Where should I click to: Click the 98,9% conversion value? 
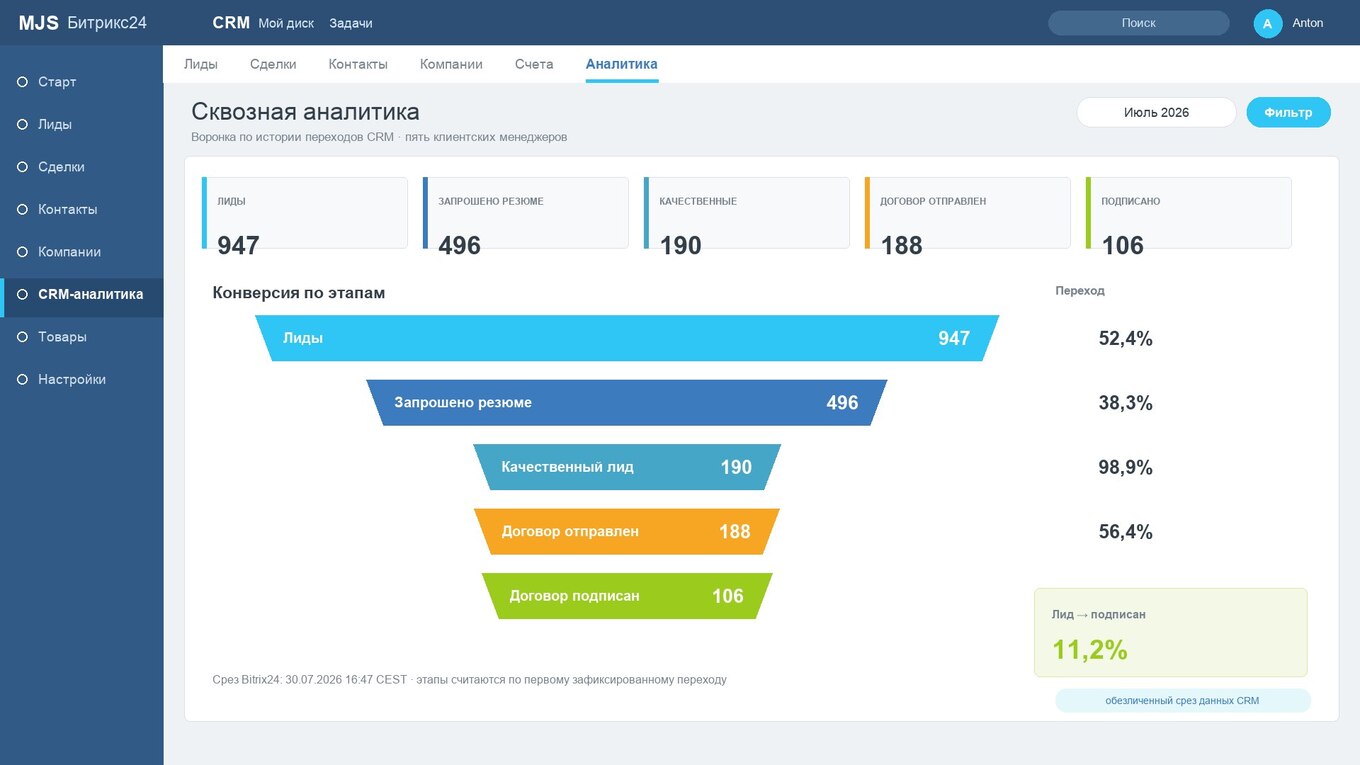point(1126,467)
